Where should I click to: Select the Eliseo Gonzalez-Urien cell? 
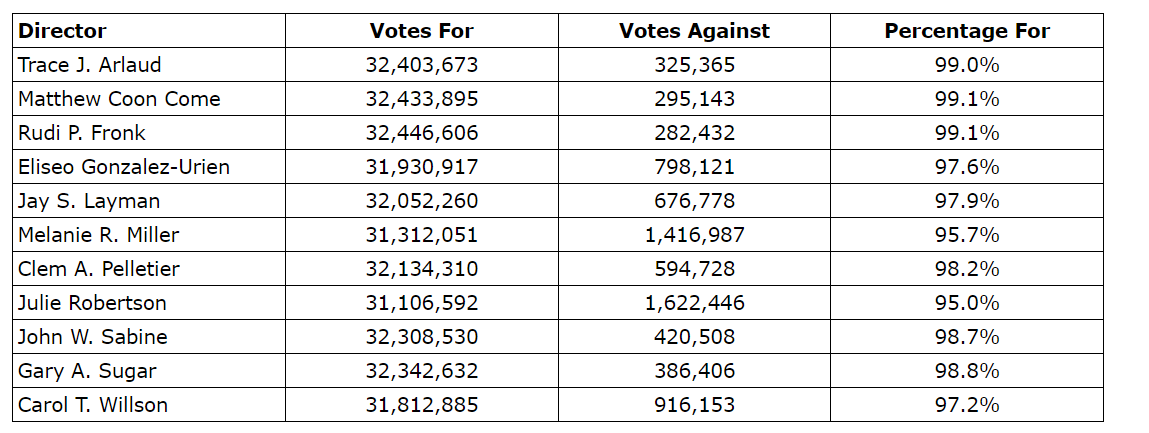click(124, 167)
